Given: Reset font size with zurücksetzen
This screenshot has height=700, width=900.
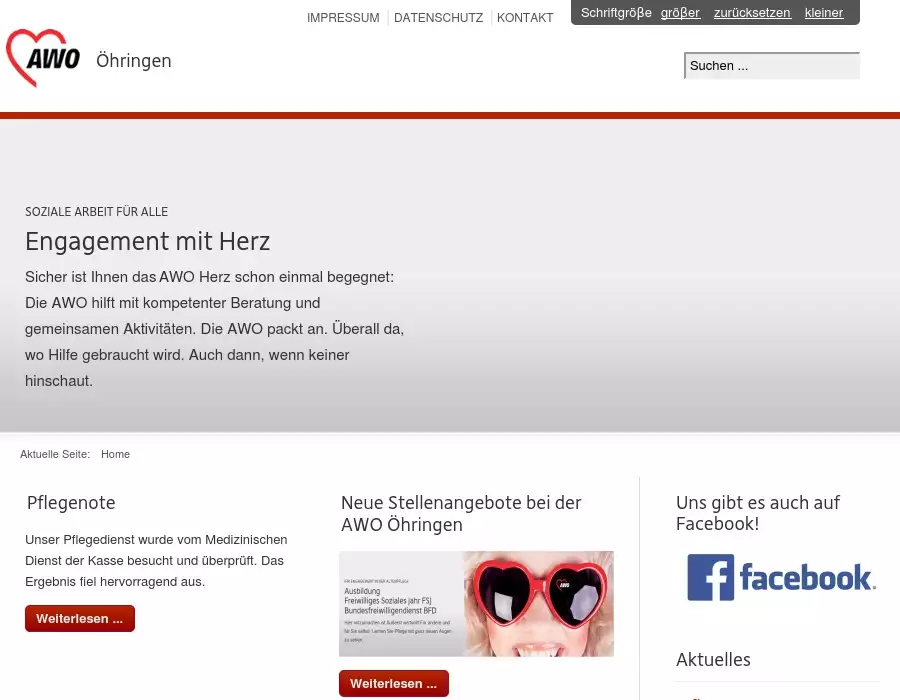Looking at the screenshot, I should (x=752, y=13).
